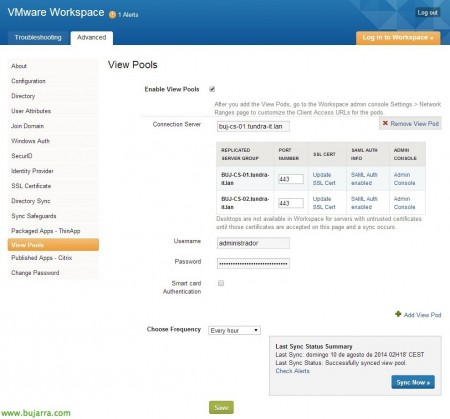The image size is (450, 419).
Task: Update SSL Cert for BUJ-CS-02
Action: point(324,203)
